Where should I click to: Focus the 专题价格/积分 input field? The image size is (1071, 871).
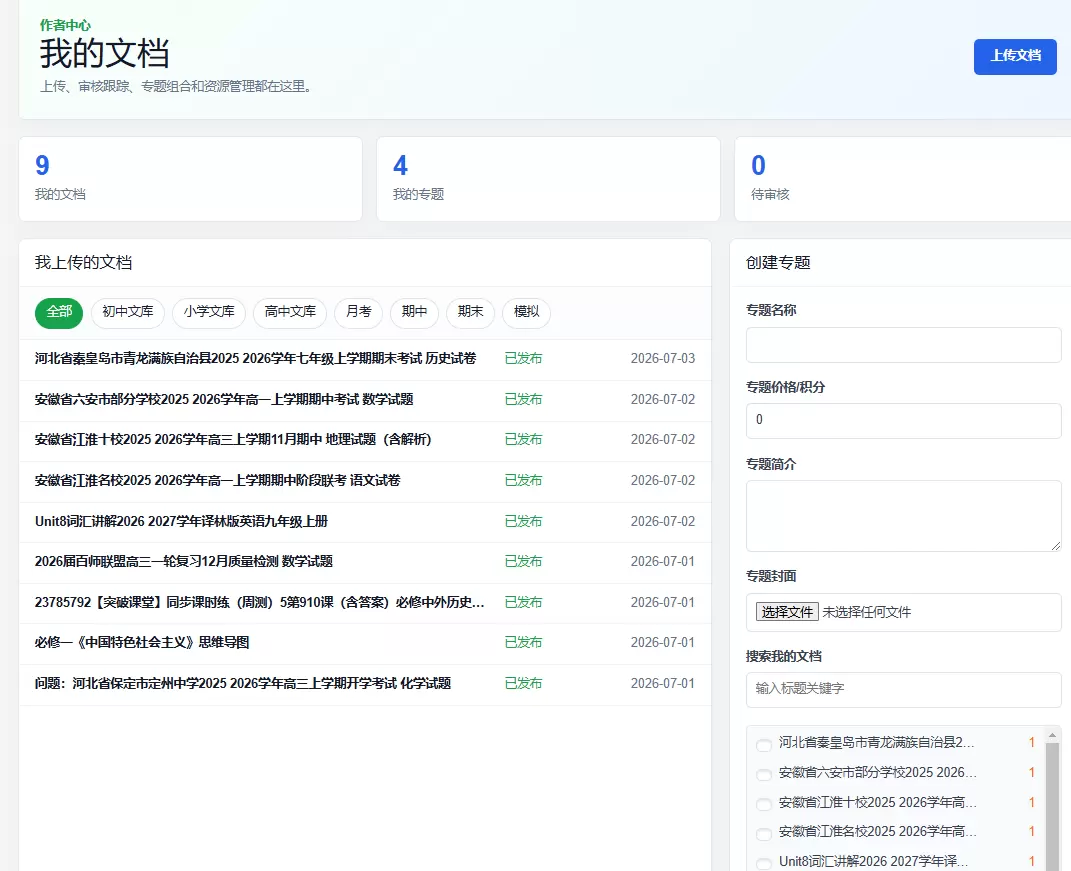tap(904, 421)
